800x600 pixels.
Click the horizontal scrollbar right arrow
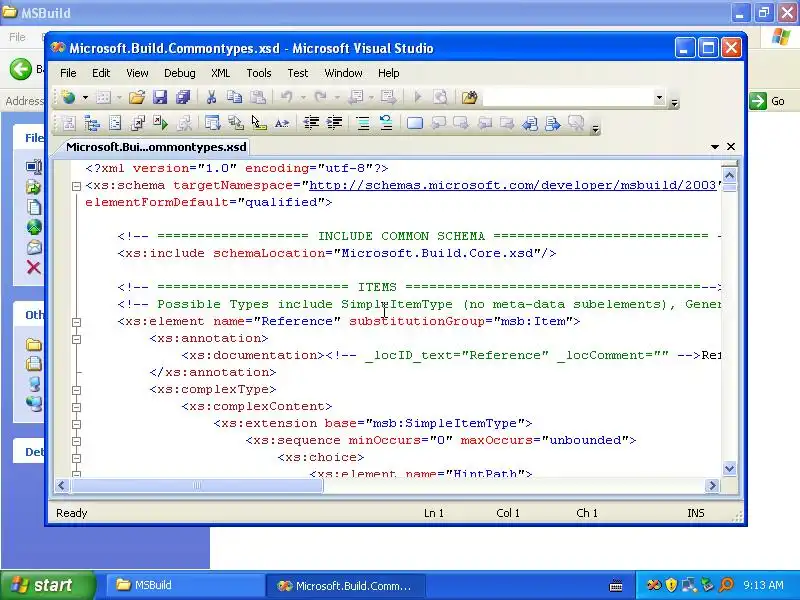tap(712, 485)
